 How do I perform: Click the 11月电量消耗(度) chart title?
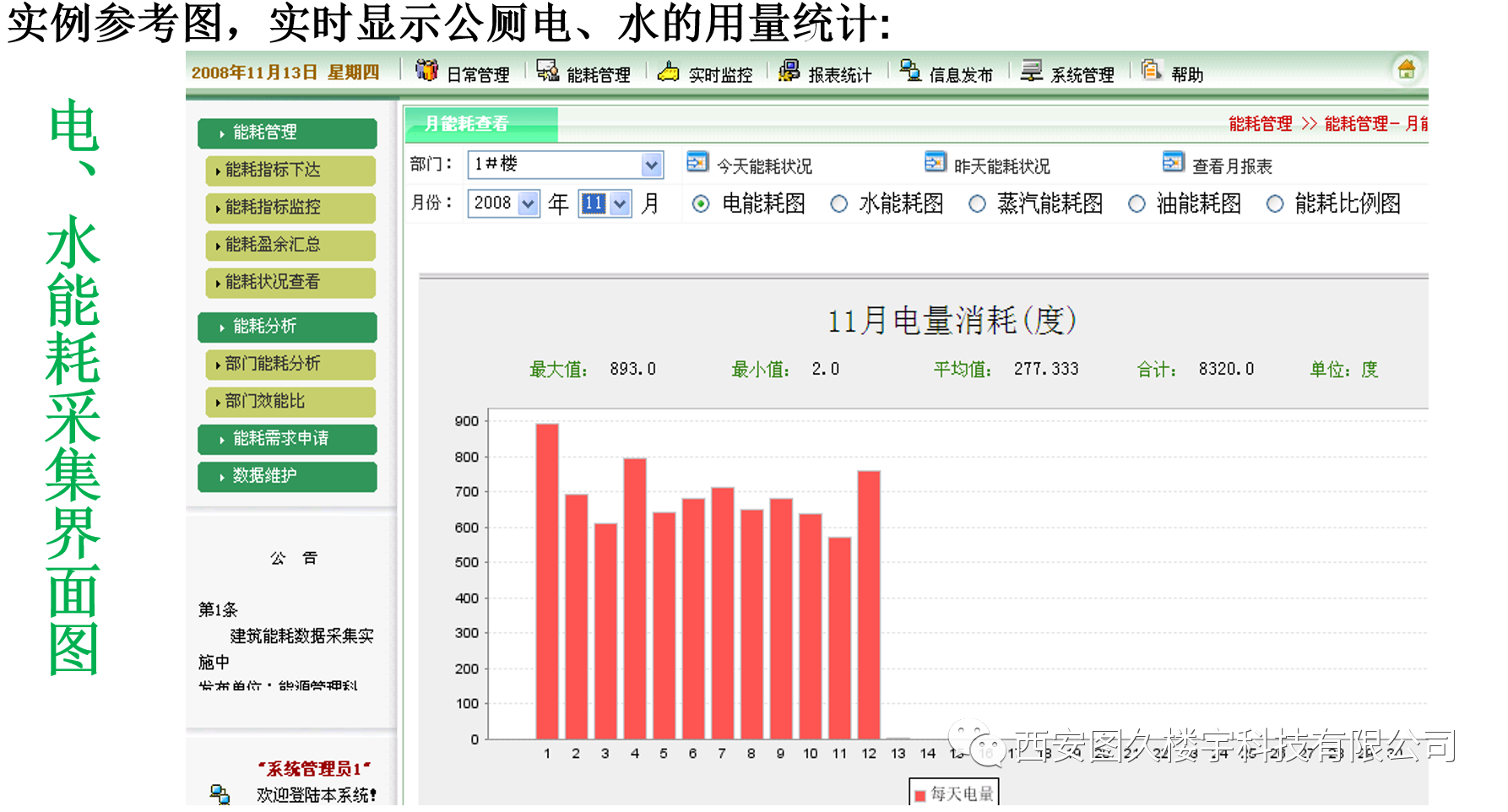pos(952,321)
